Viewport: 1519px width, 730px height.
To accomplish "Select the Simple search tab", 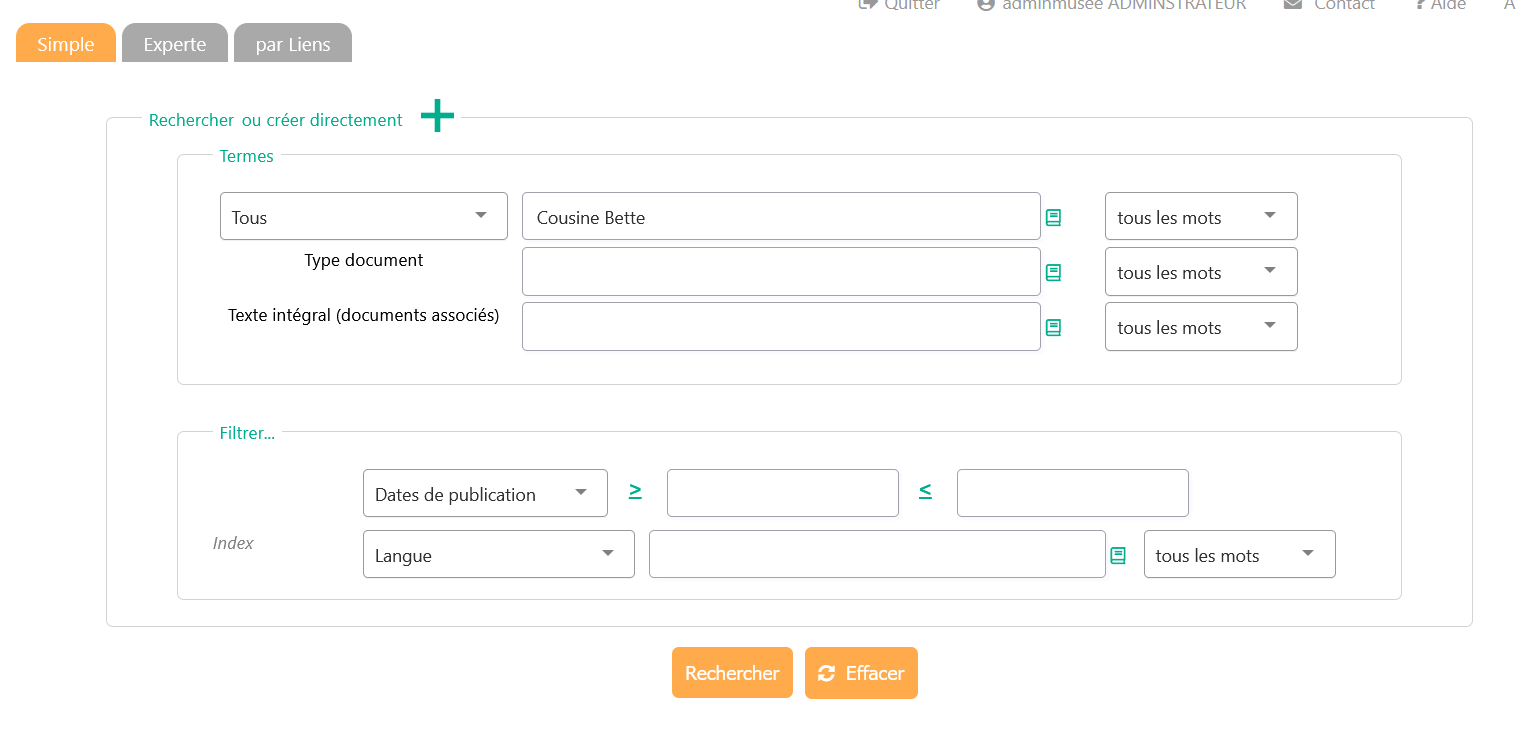I will (66, 44).
